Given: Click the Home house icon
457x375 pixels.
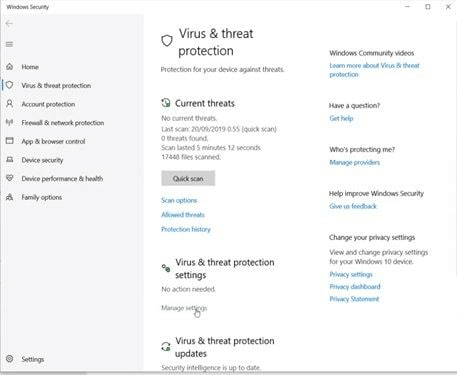Looking at the screenshot, I should pos(10,67).
